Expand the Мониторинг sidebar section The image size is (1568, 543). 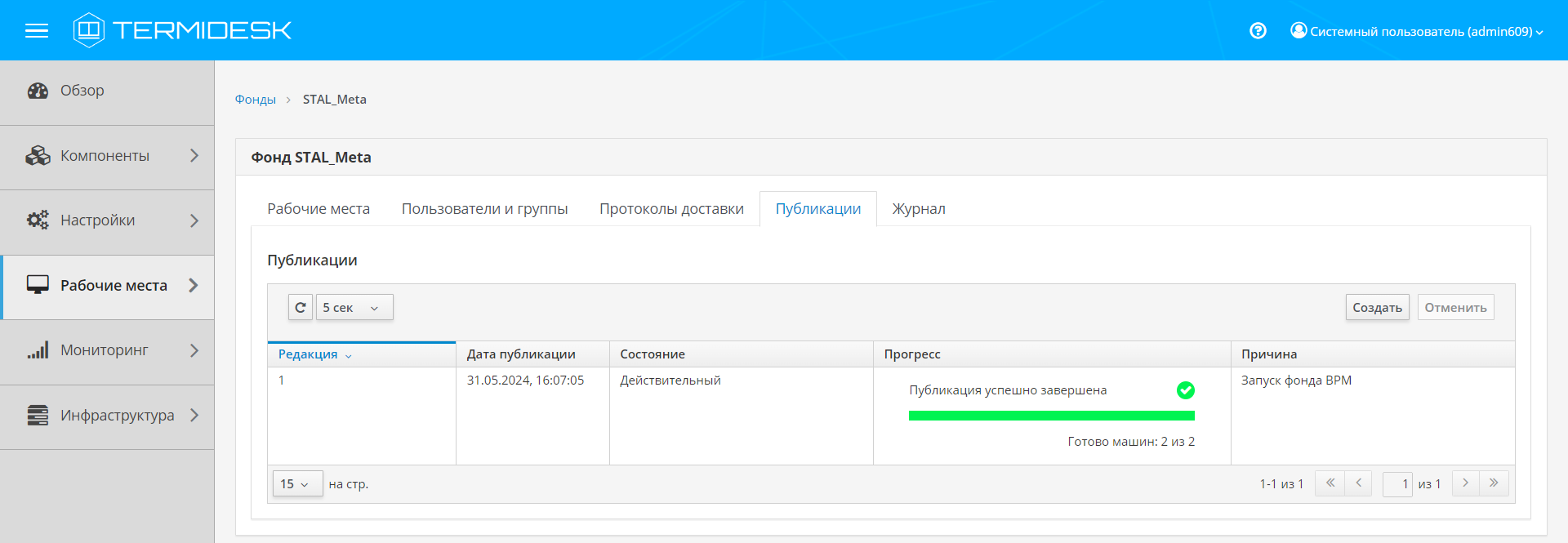point(107,351)
